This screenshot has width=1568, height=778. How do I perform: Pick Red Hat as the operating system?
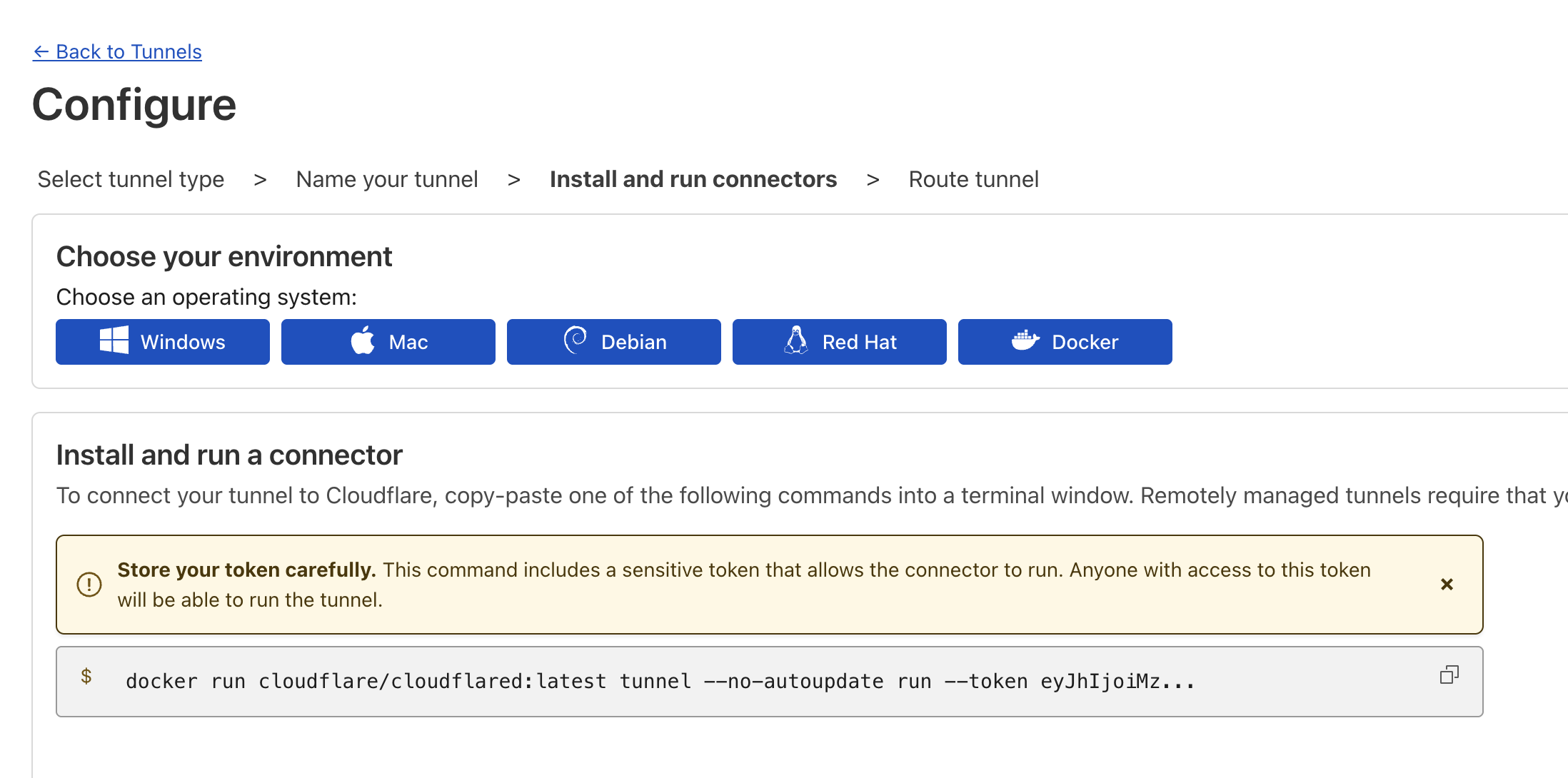pos(839,341)
